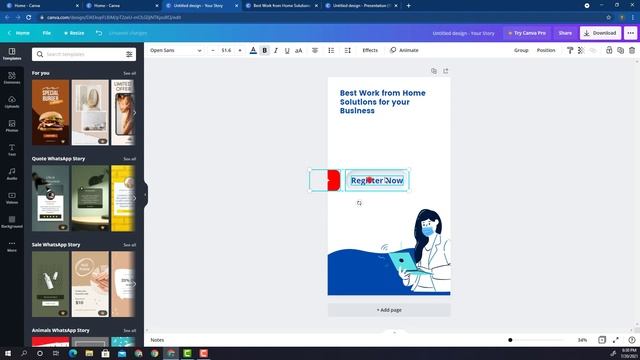Image resolution: width=640 pixels, height=360 pixels.
Task: Open the Effects panel
Action: click(x=370, y=50)
